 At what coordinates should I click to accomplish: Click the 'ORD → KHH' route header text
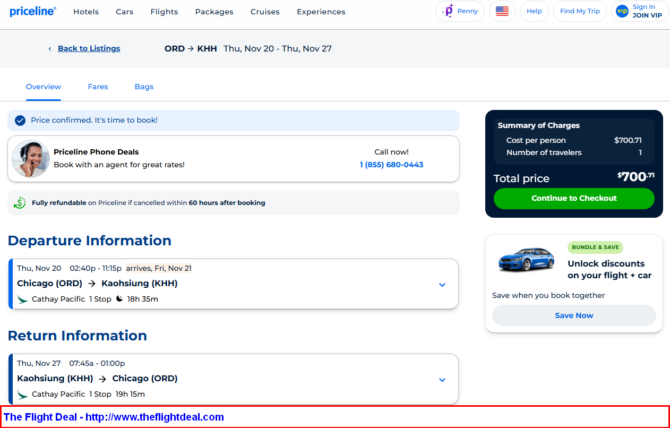tap(191, 49)
